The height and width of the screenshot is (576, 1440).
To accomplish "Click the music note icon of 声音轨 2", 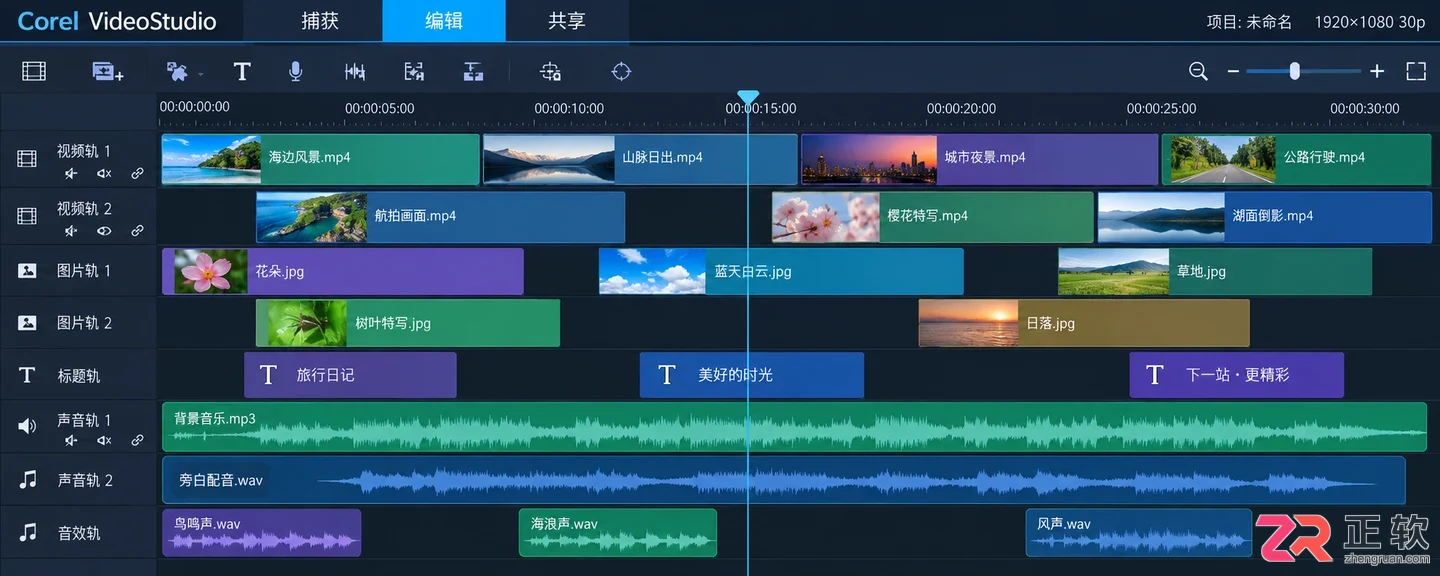I will tap(28, 480).
